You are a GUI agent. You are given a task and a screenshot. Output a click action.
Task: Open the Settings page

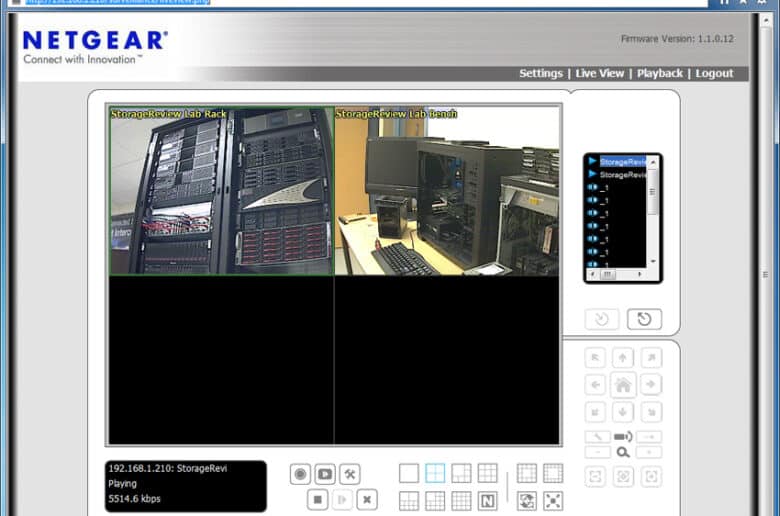coord(541,74)
